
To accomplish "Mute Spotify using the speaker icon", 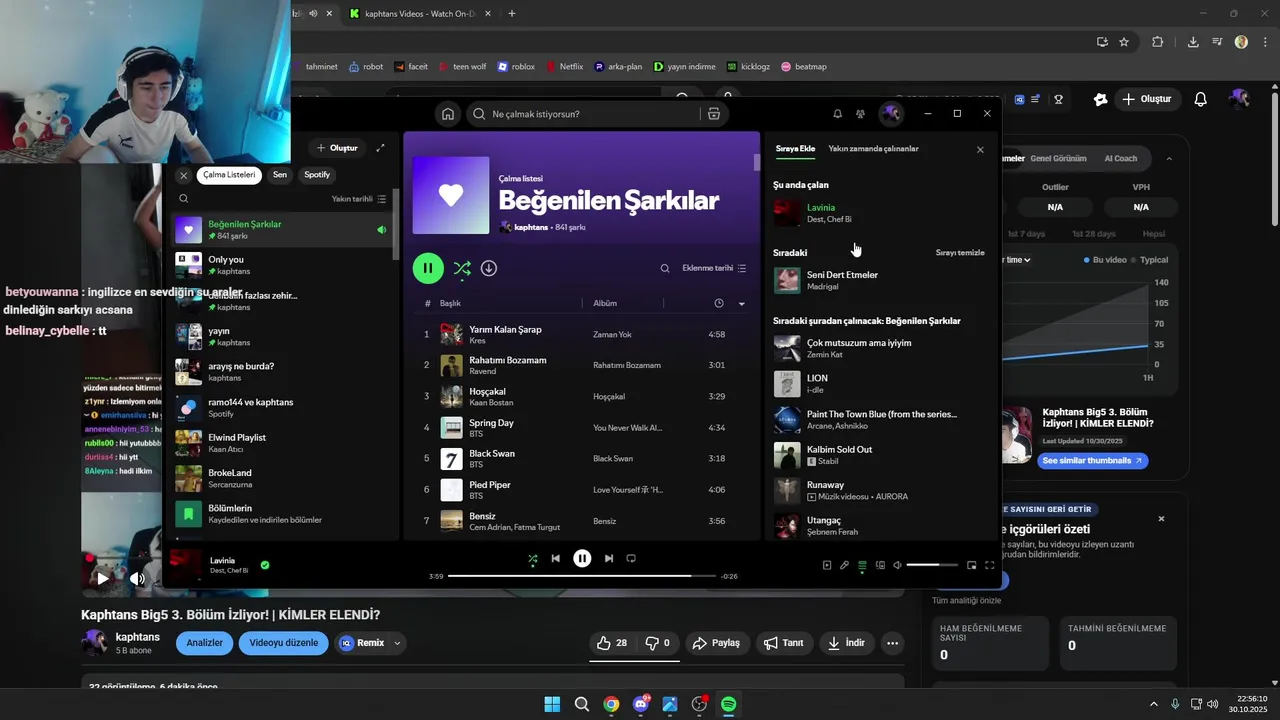I will (x=898, y=565).
